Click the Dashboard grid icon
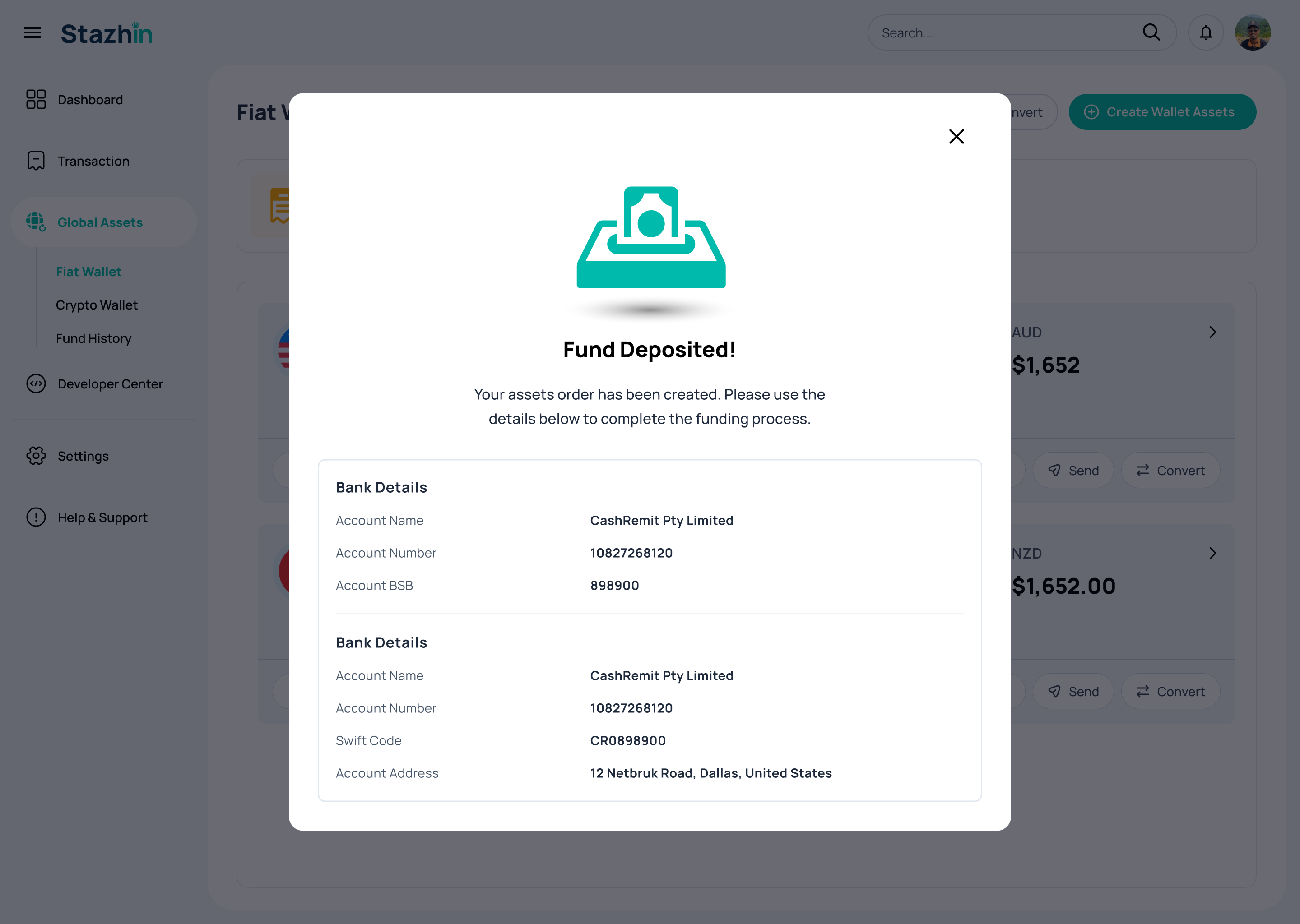Viewport: 1300px width, 924px height. [36, 100]
